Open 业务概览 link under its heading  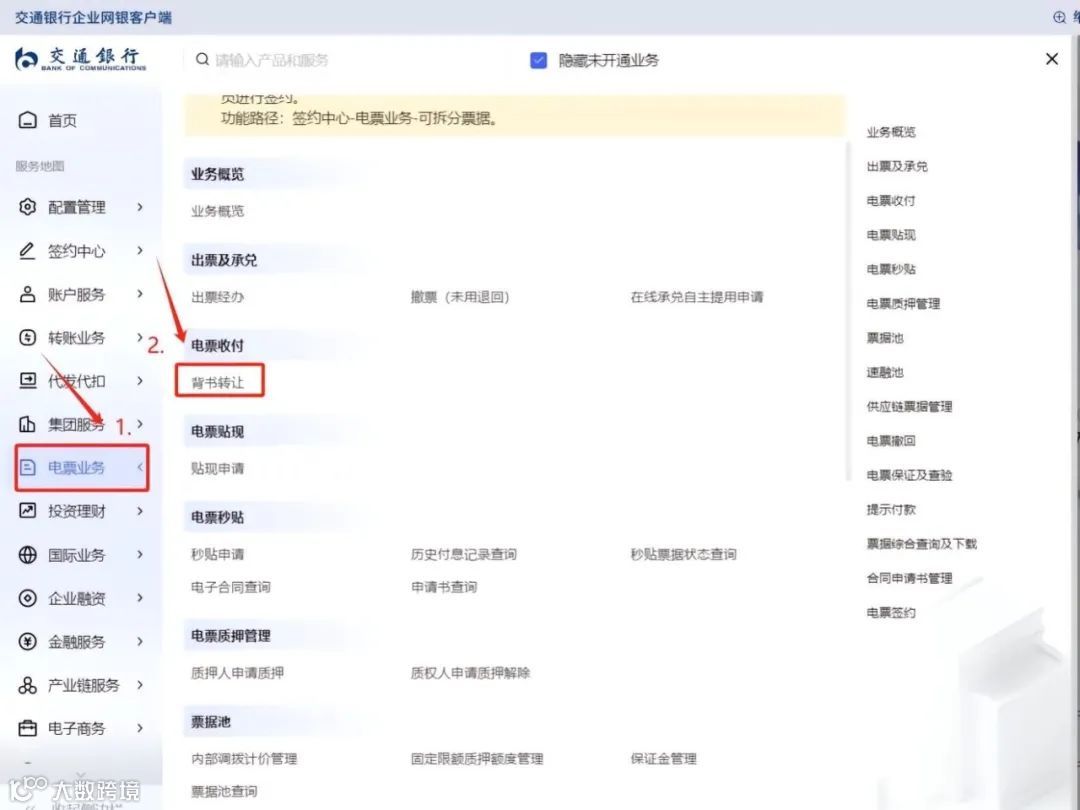(218, 211)
